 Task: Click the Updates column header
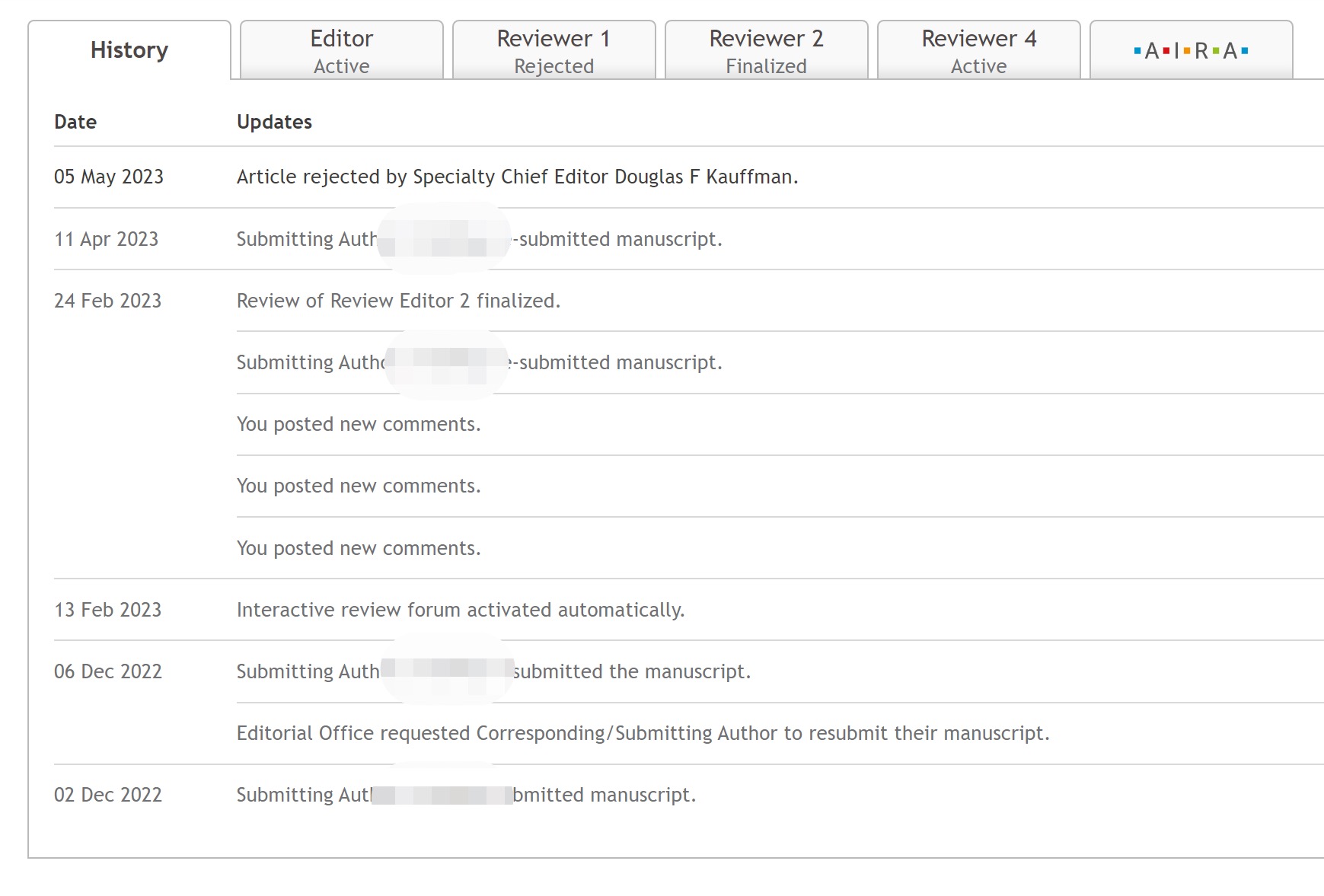point(274,122)
